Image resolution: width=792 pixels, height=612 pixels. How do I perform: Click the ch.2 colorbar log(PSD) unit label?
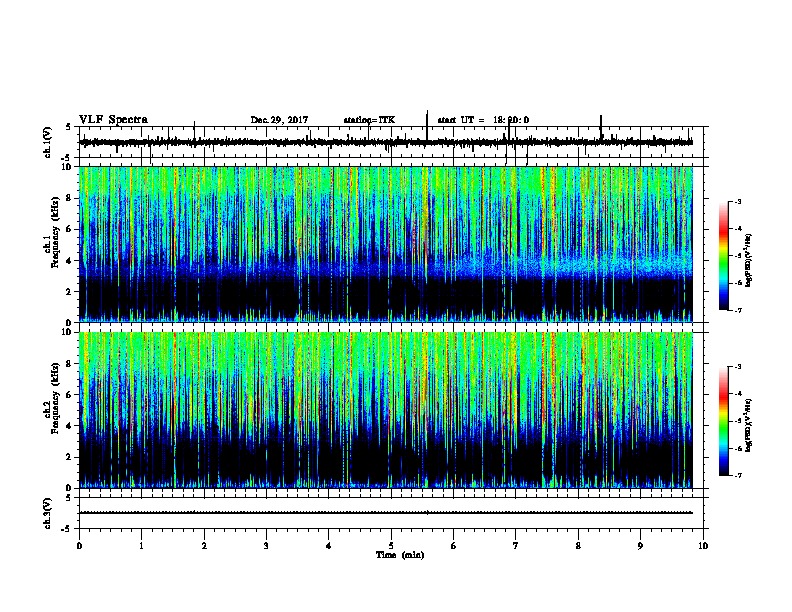pyautogui.click(x=749, y=425)
